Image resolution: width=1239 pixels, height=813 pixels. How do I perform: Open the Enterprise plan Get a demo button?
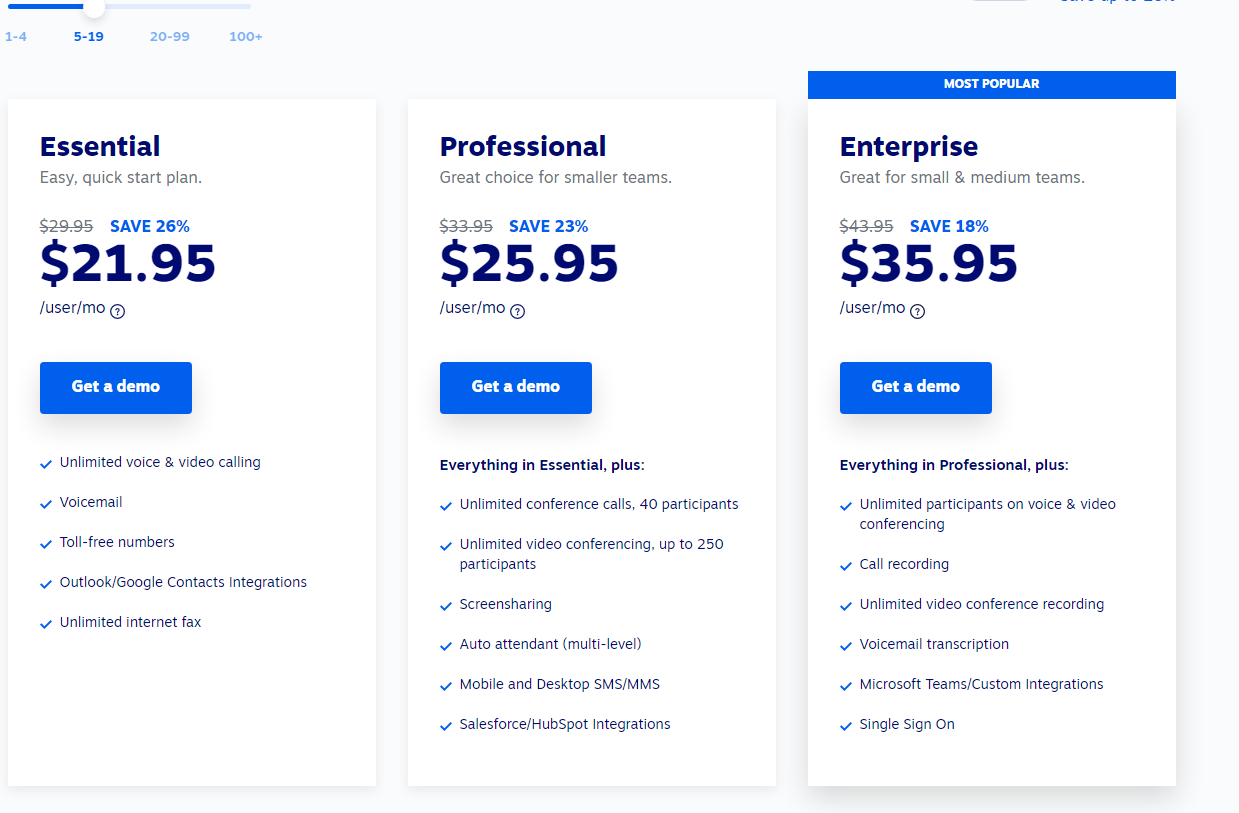(916, 388)
